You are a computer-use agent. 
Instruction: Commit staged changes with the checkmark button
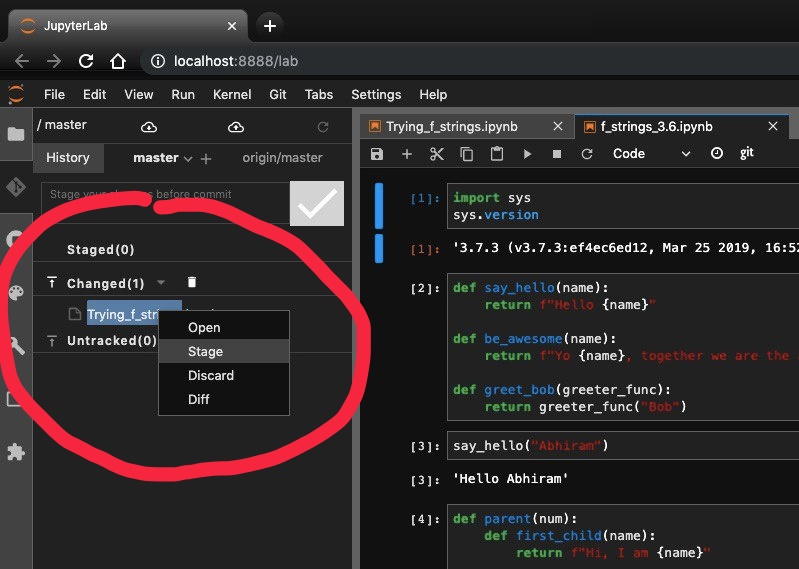click(317, 203)
